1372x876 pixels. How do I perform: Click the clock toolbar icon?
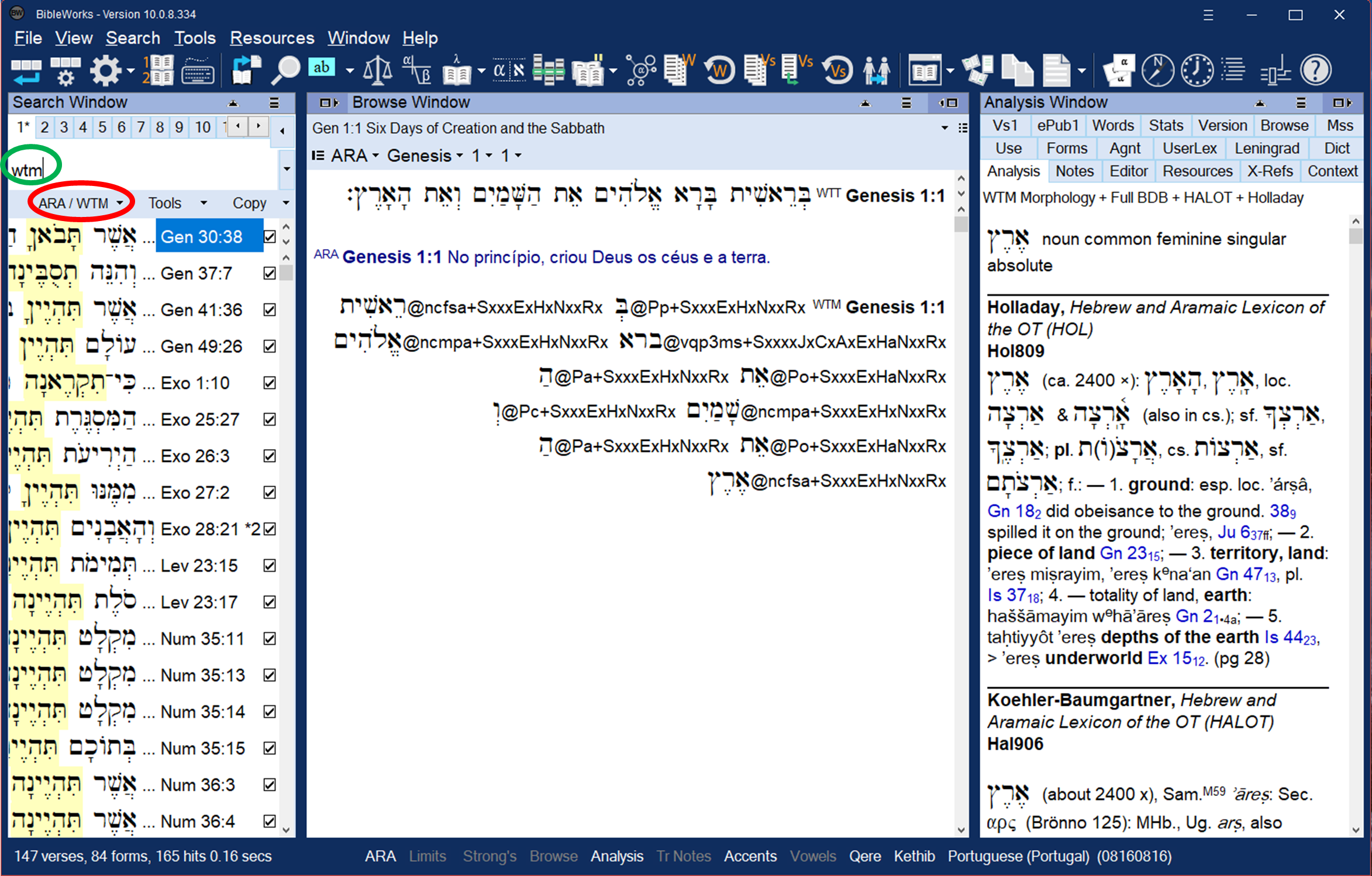coord(1197,70)
